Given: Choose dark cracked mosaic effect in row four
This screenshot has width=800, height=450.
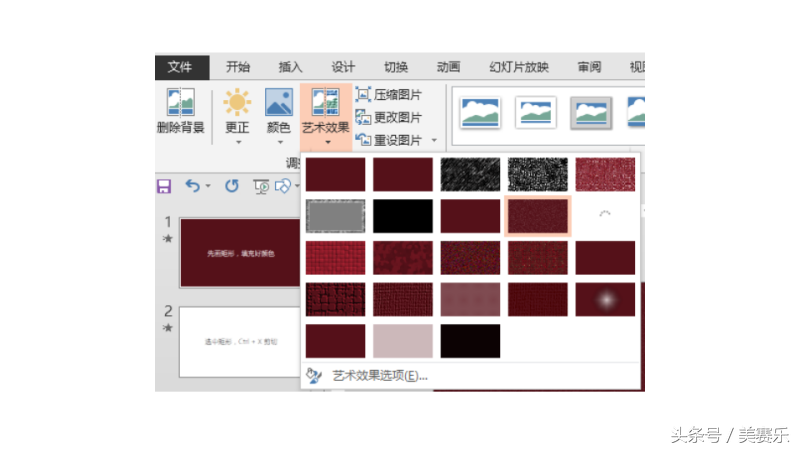Looking at the screenshot, I should (x=335, y=299).
